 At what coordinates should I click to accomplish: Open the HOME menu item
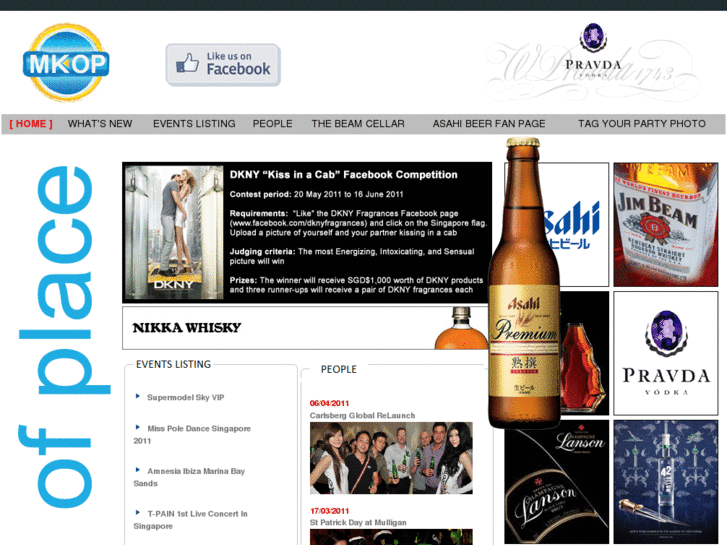(31, 124)
